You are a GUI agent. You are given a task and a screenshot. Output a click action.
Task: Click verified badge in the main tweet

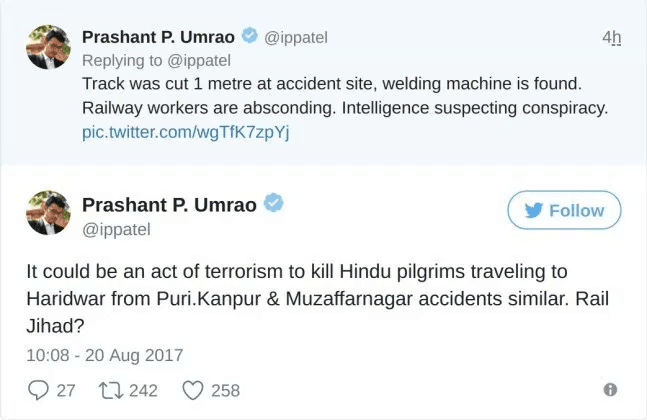coord(273,204)
